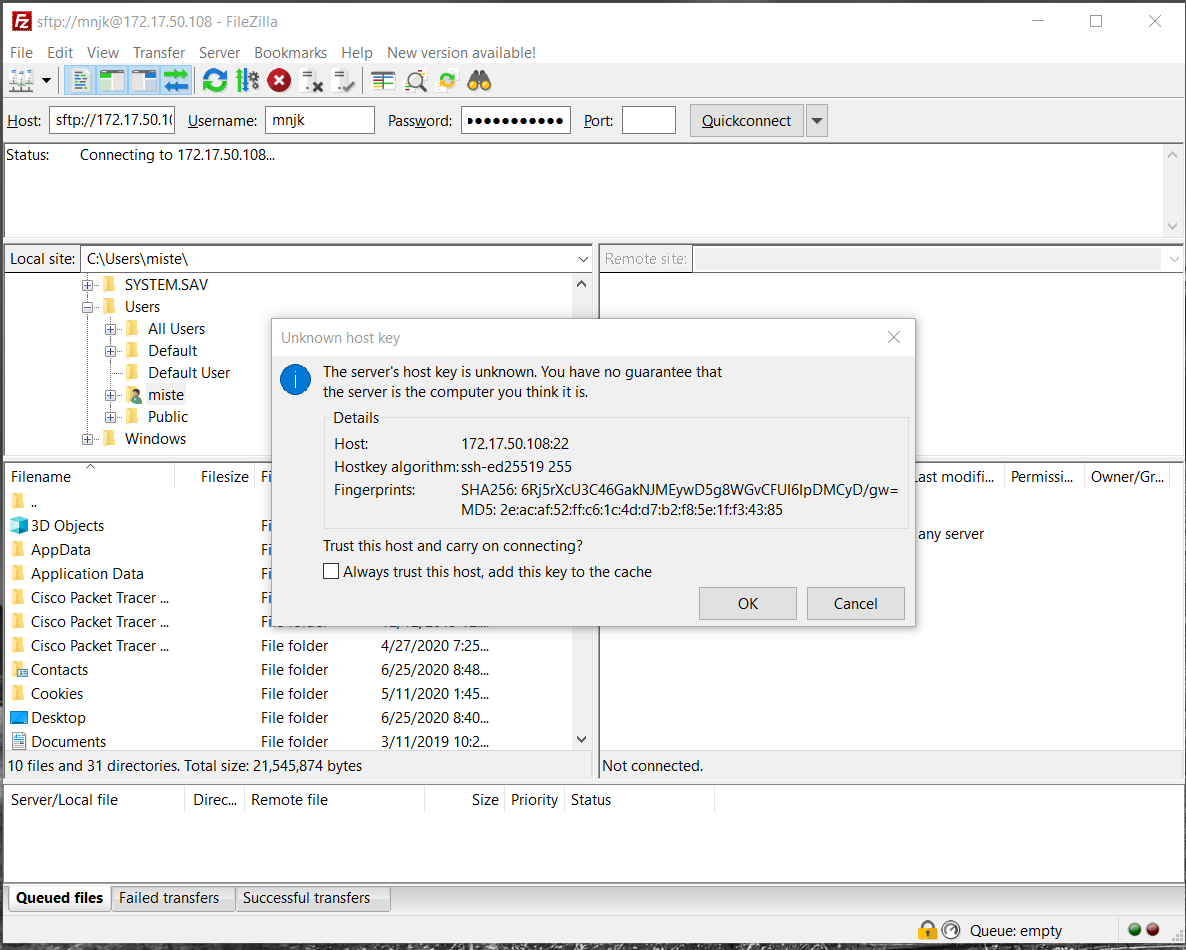This screenshot has height=950, width=1186.
Task: Open the Transfer menu
Action: coord(159,53)
